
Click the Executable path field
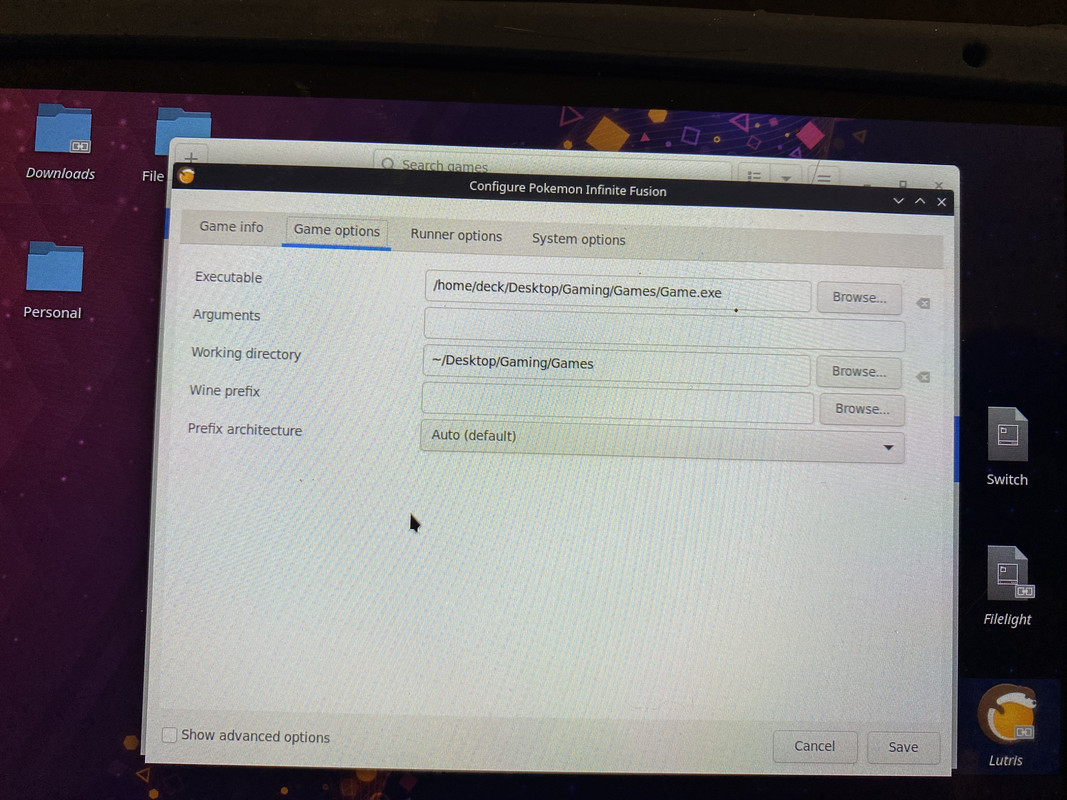(x=617, y=291)
